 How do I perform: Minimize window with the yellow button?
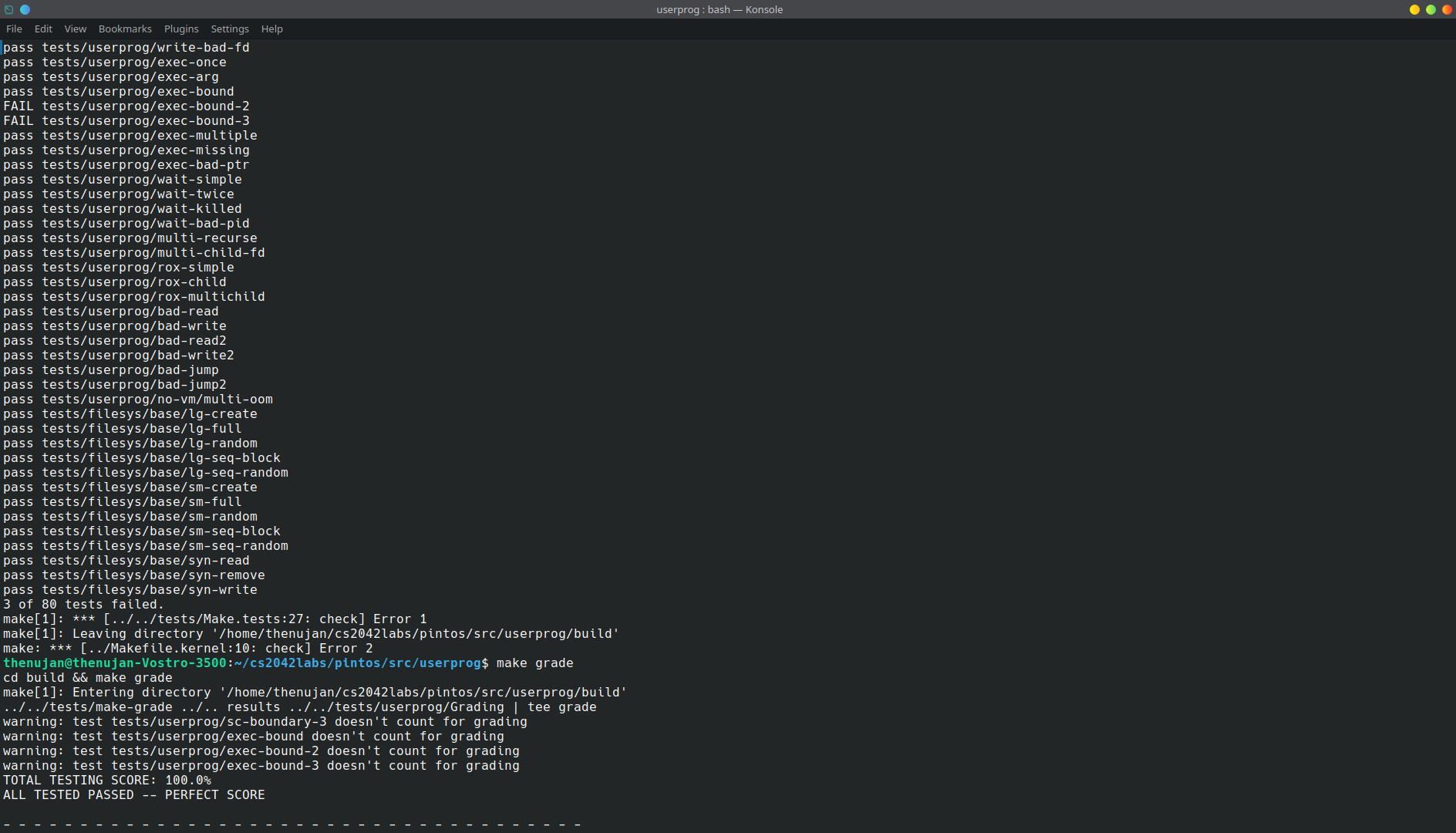(x=1414, y=9)
